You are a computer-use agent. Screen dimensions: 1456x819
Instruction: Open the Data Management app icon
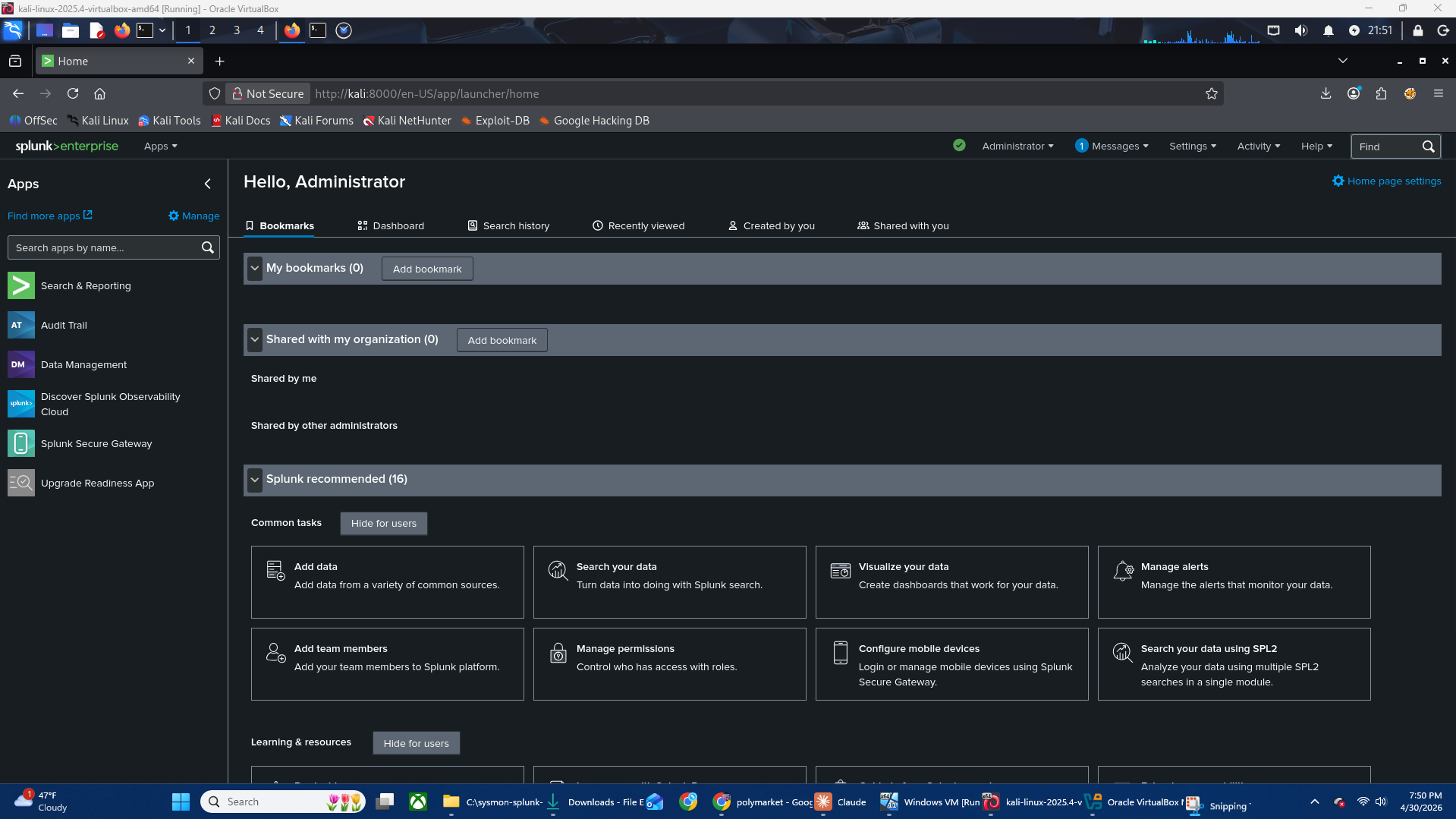pyautogui.click(x=21, y=364)
